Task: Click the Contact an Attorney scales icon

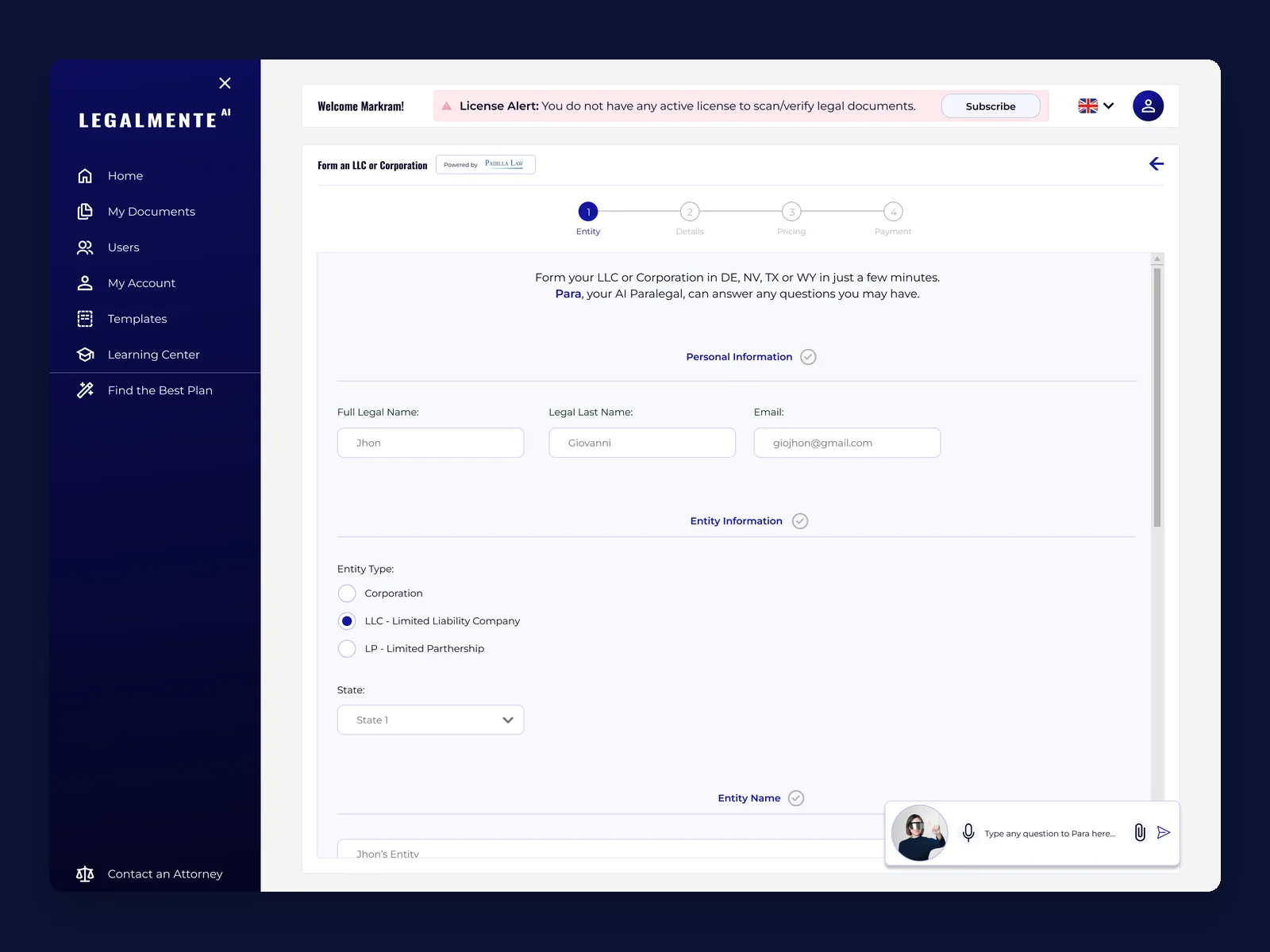Action: click(x=85, y=873)
